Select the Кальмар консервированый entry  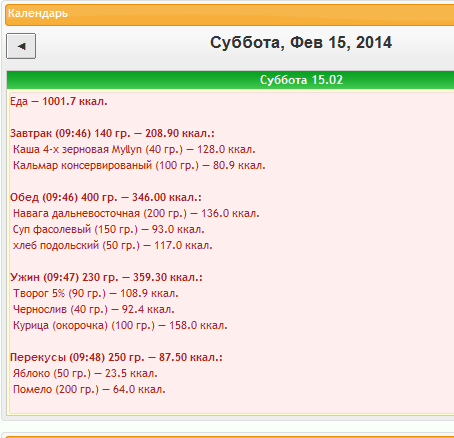(139, 165)
